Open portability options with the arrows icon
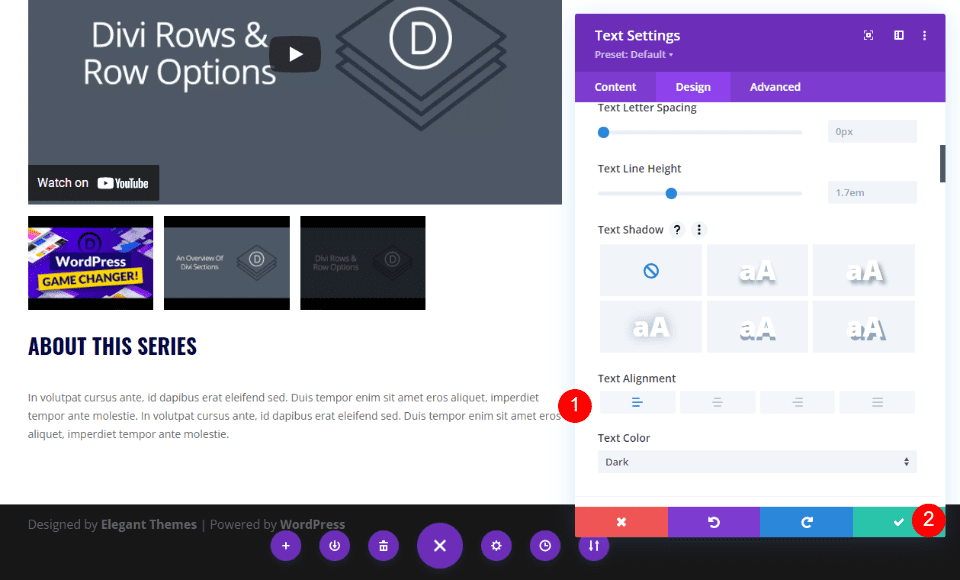 [x=592, y=546]
